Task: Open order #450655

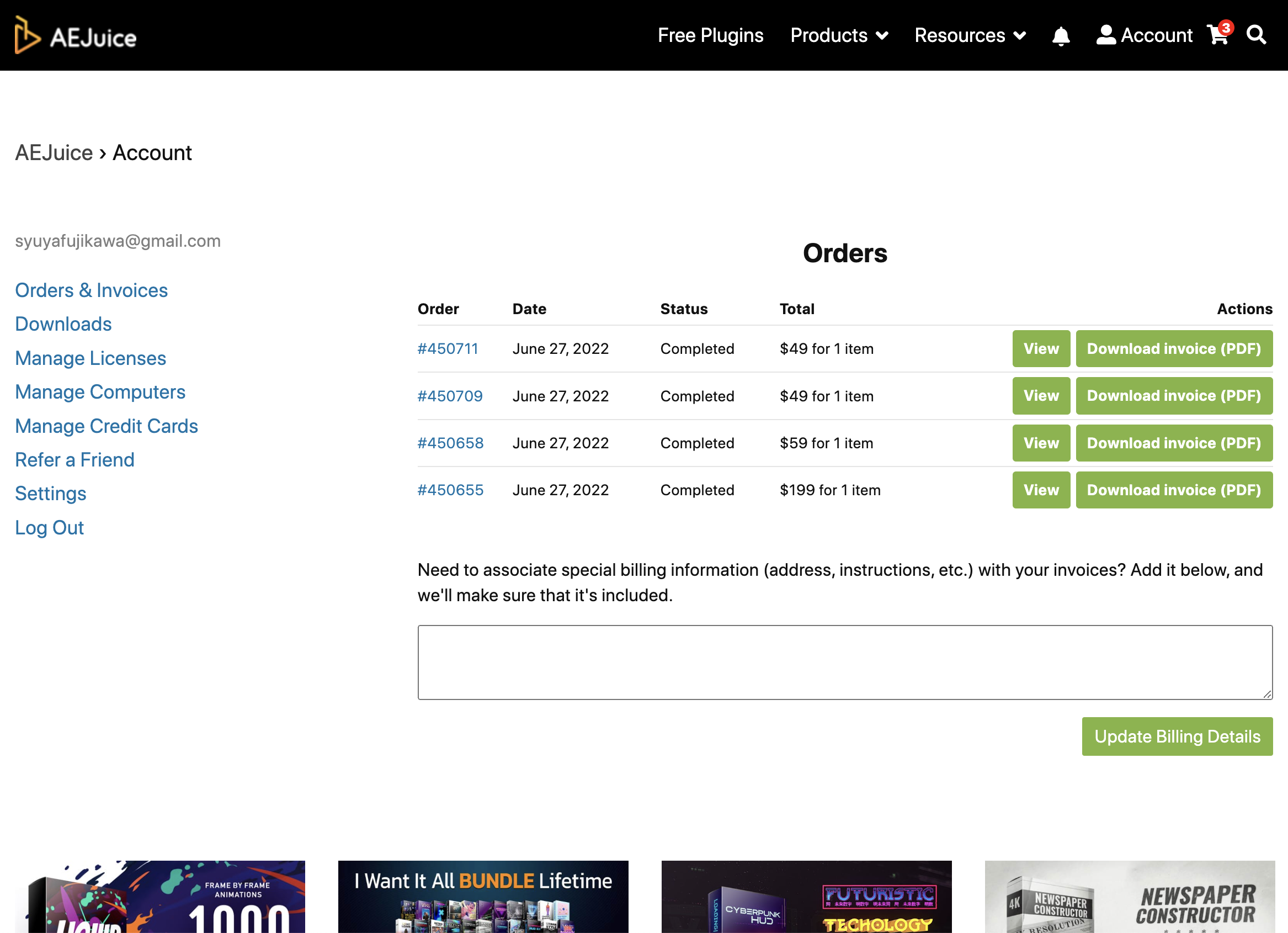Action: 450,490
